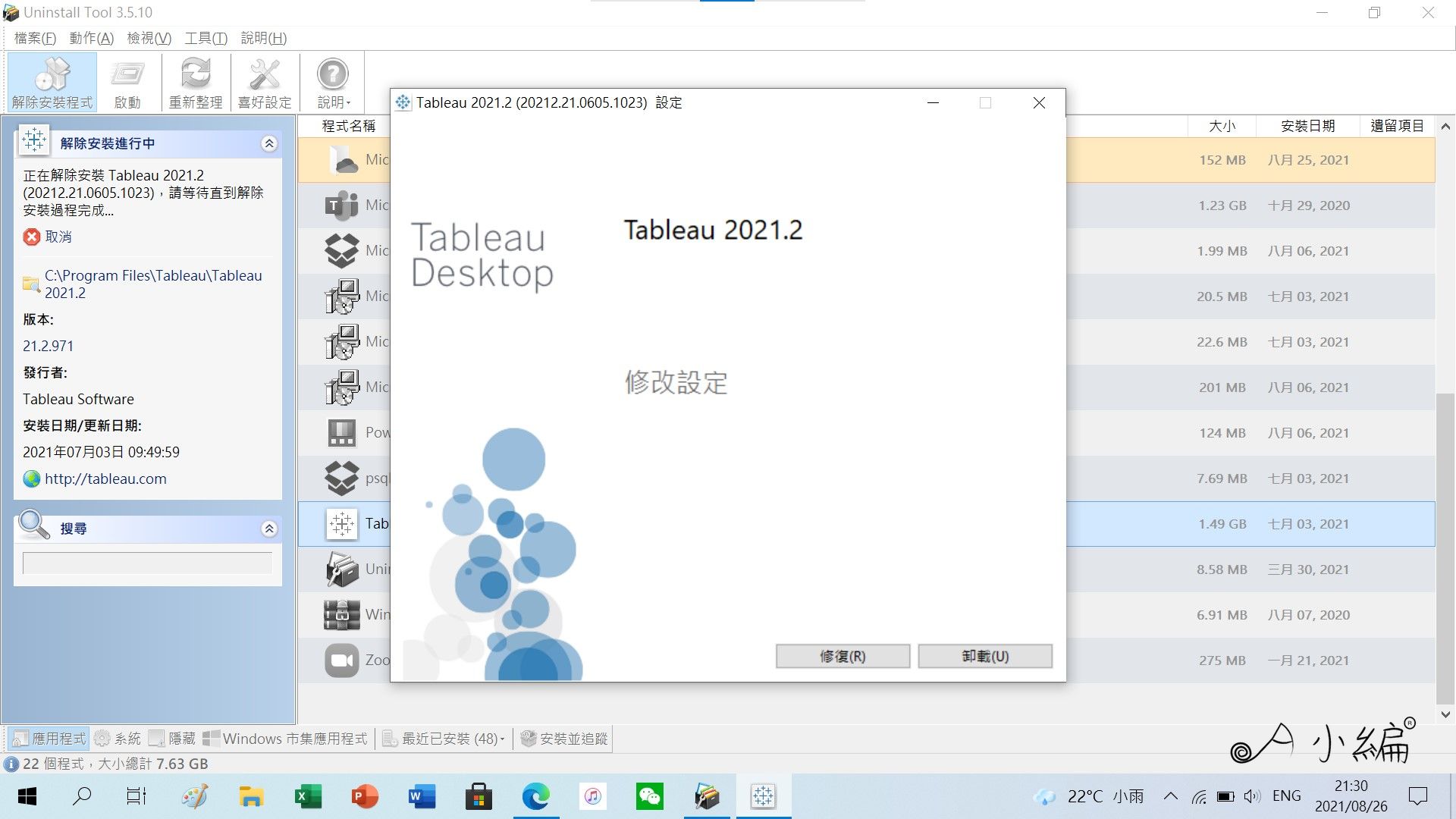Open the 動作(A) menu
Image resolution: width=1456 pixels, height=819 pixels.
tap(91, 38)
